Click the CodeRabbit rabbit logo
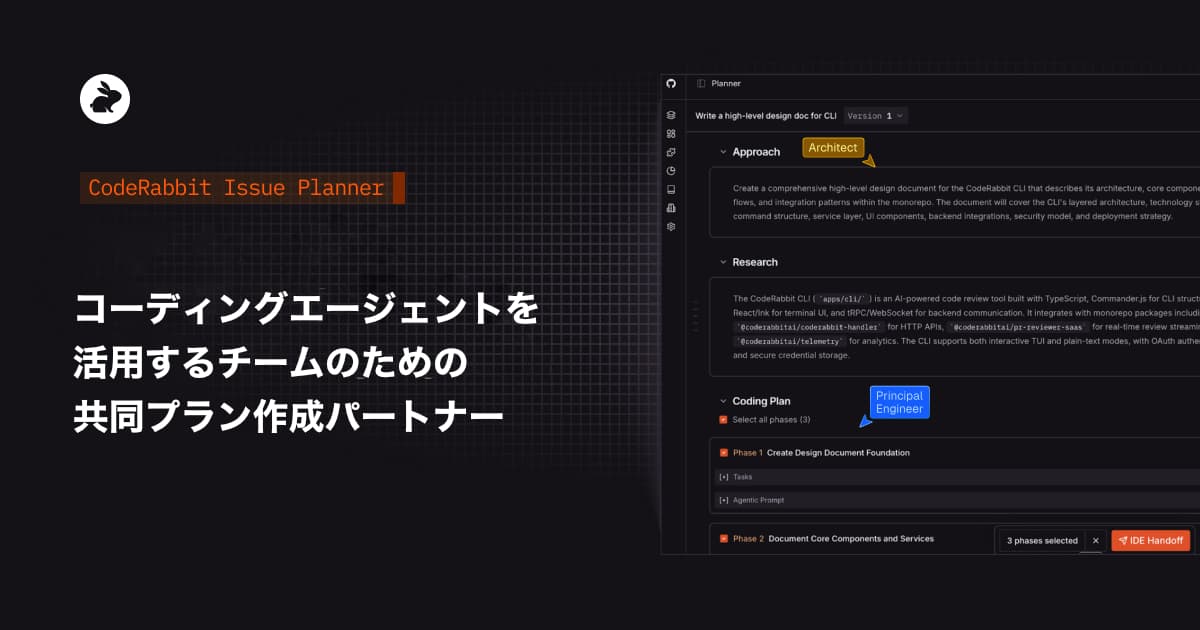Image resolution: width=1200 pixels, height=630 pixels. [x=105, y=97]
